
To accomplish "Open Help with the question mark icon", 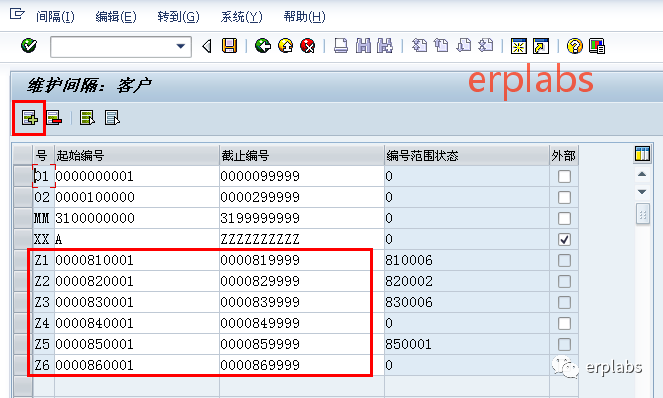I will coord(575,46).
